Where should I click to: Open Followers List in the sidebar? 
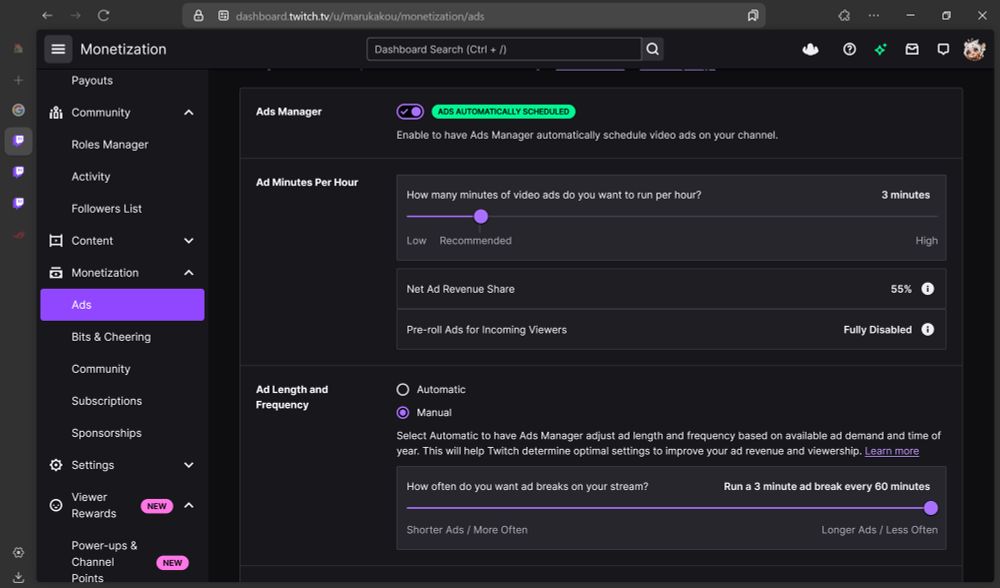(x=107, y=209)
